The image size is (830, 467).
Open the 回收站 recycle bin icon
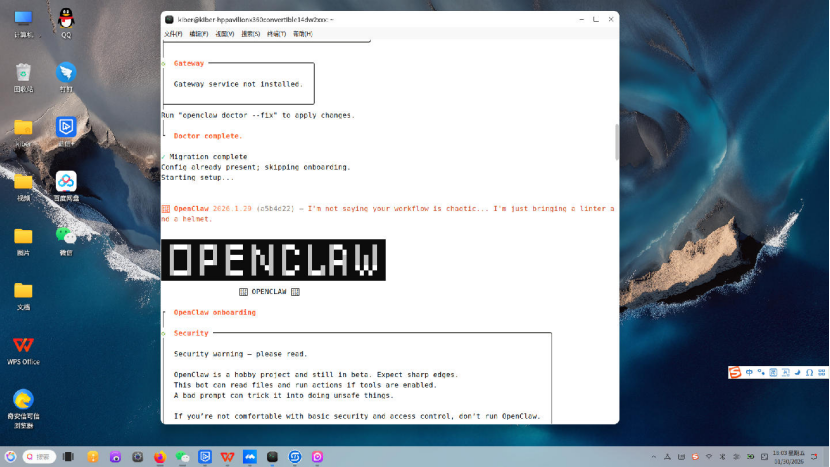click(x=23, y=78)
